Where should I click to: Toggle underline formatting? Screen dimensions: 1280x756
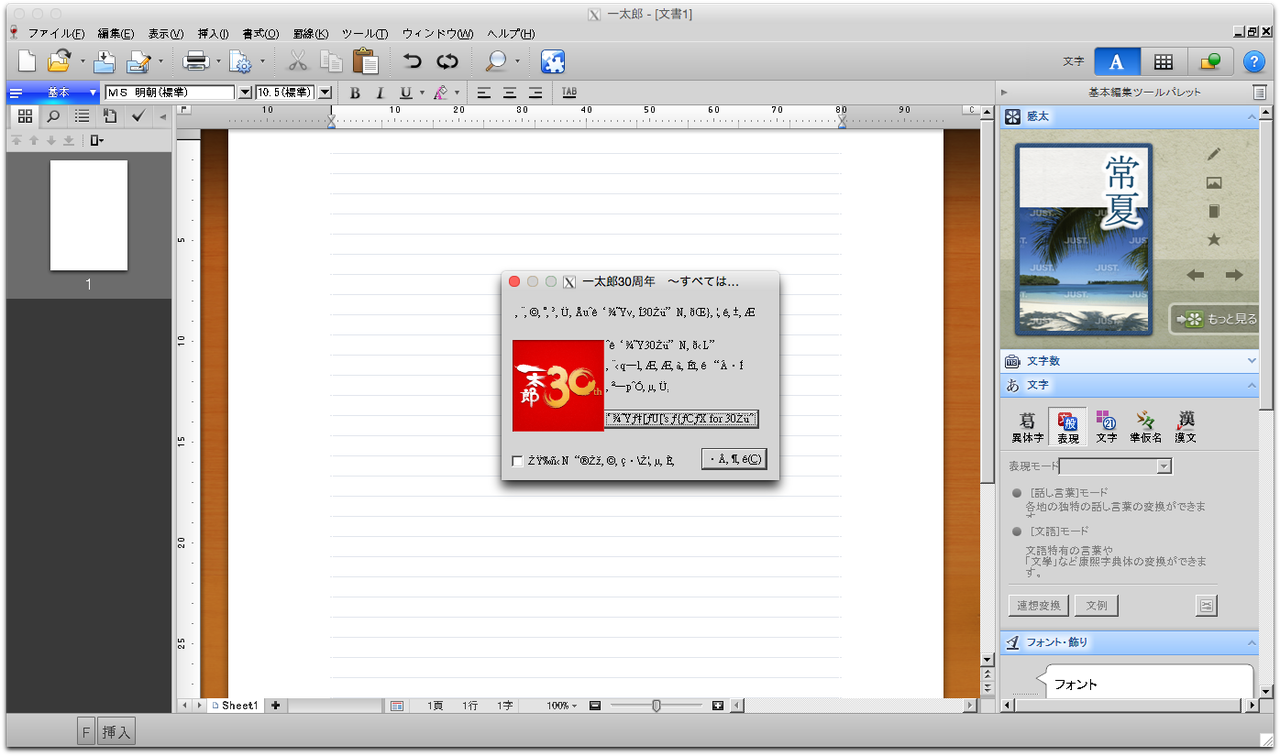406,92
